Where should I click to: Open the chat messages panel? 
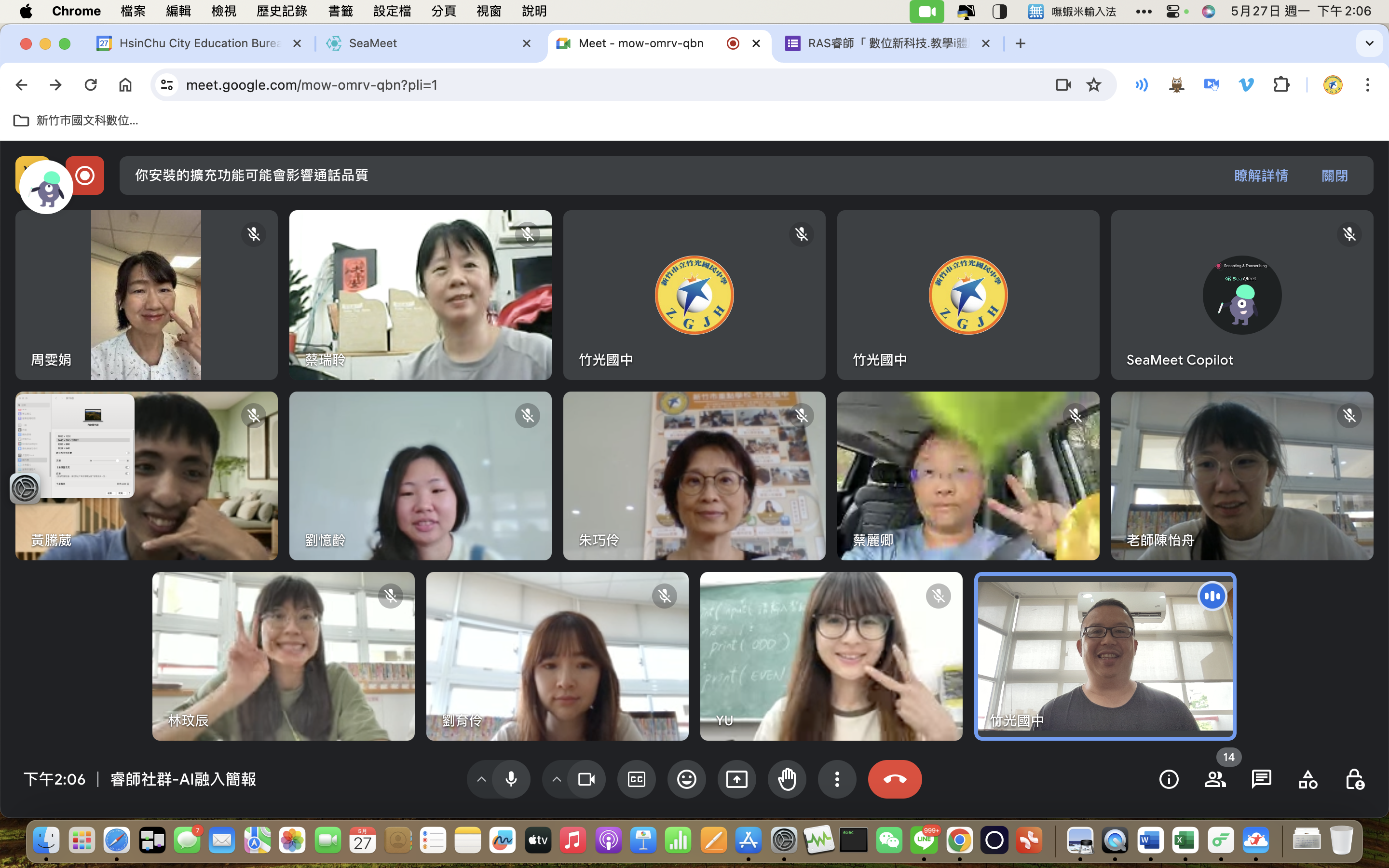point(1261,779)
